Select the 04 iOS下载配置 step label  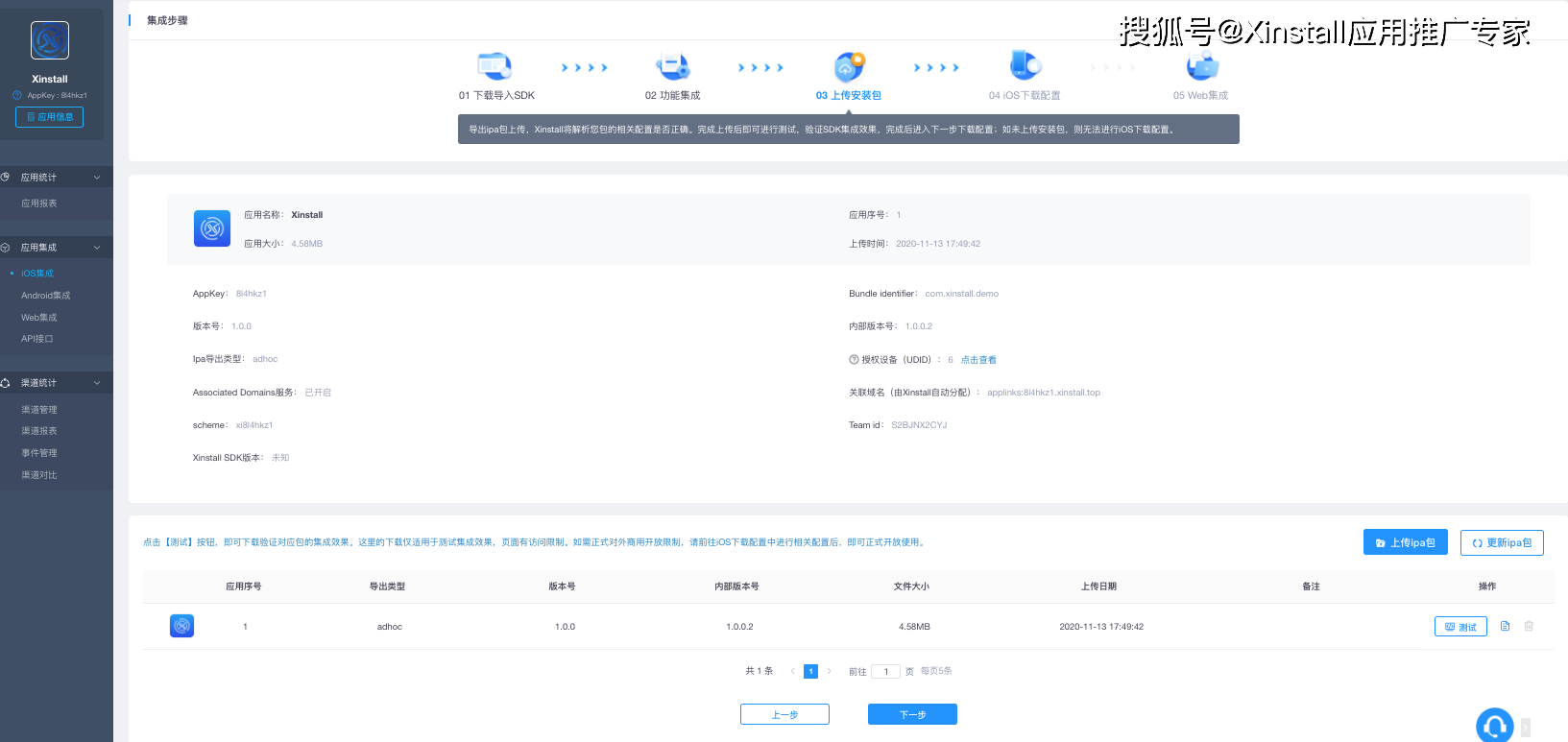tap(1025, 96)
